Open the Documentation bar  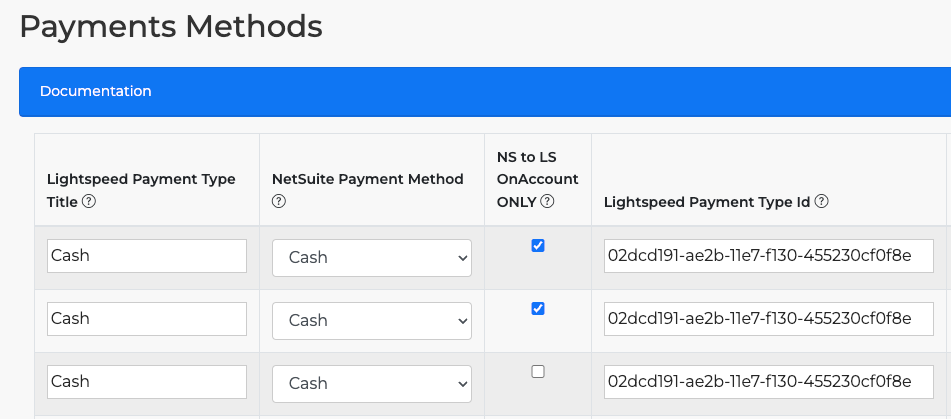pyautogui.click(x=96, y=91)
